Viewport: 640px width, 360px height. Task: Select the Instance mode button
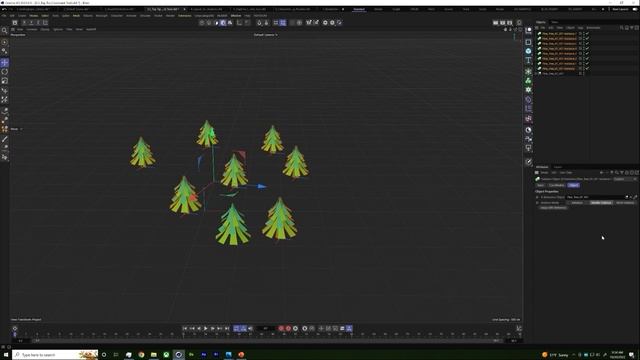[x=577, y=202]
